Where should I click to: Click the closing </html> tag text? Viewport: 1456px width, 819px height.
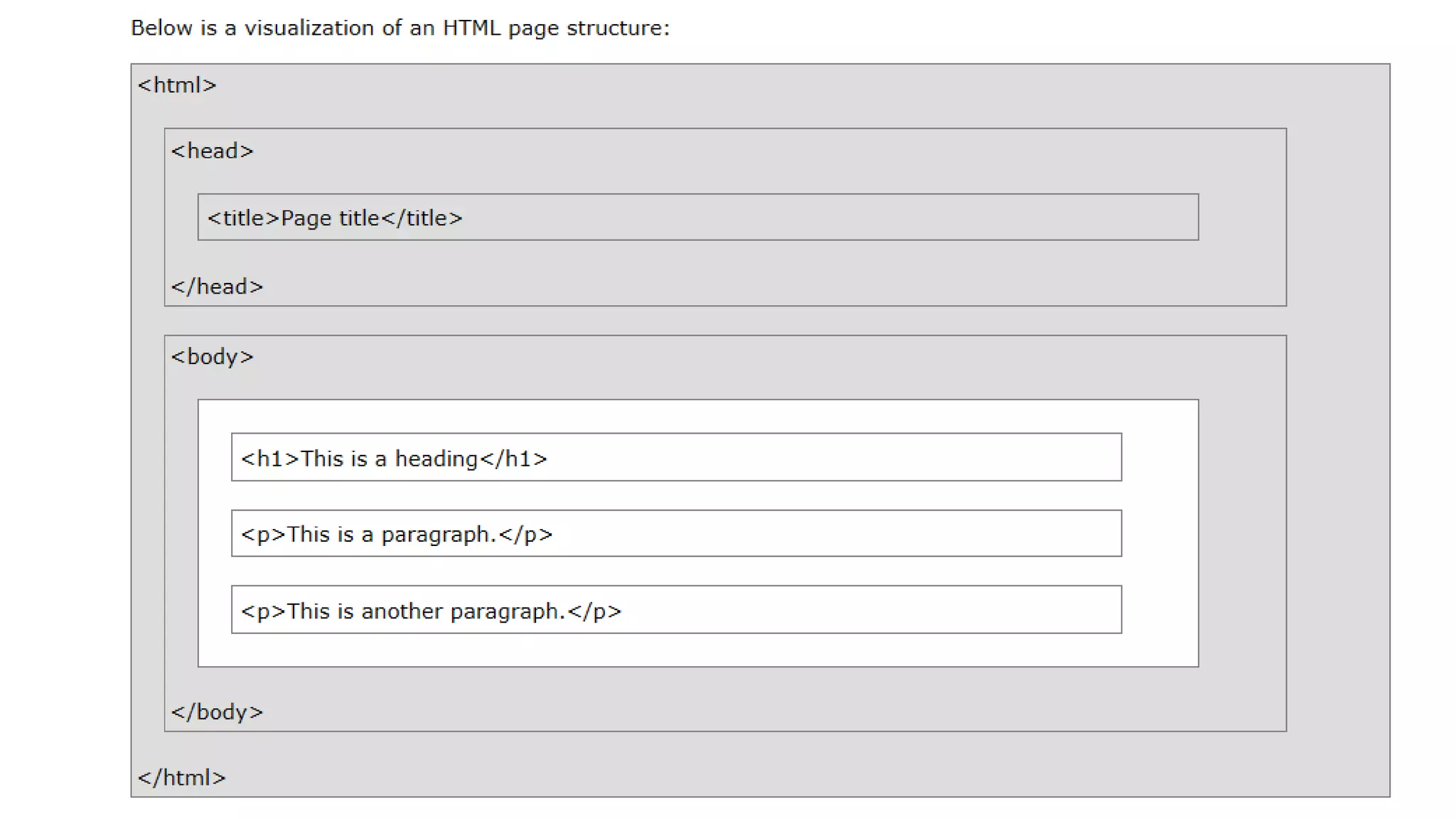182,777
